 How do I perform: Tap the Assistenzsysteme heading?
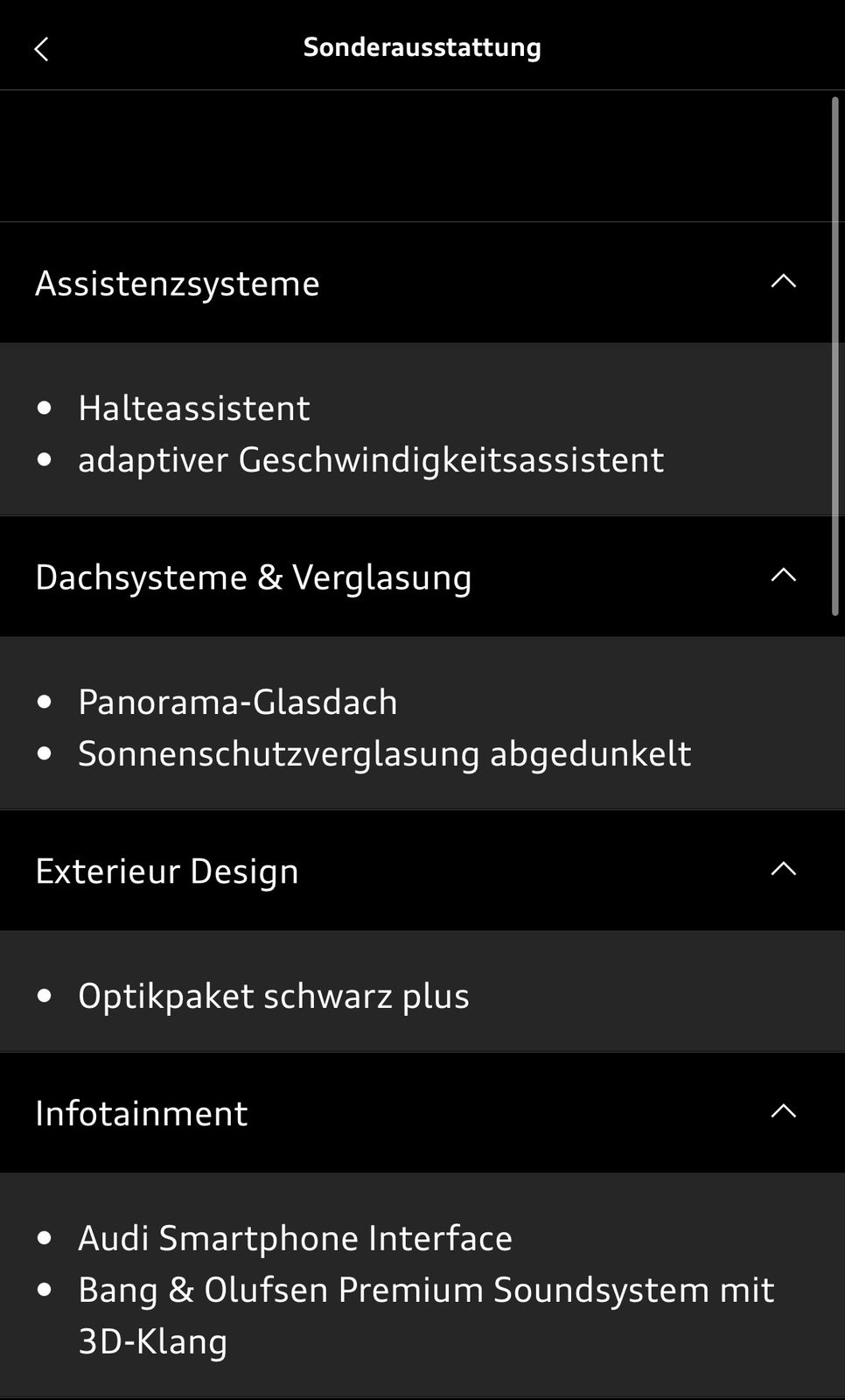[x=178, y=283]
